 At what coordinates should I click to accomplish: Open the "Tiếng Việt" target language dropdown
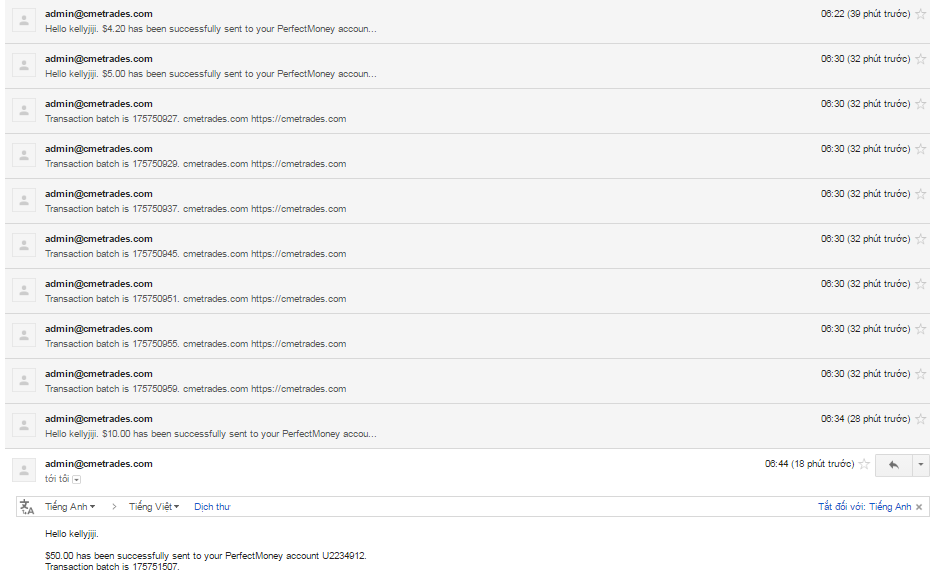pyautogui.click(x=154, y=507)
